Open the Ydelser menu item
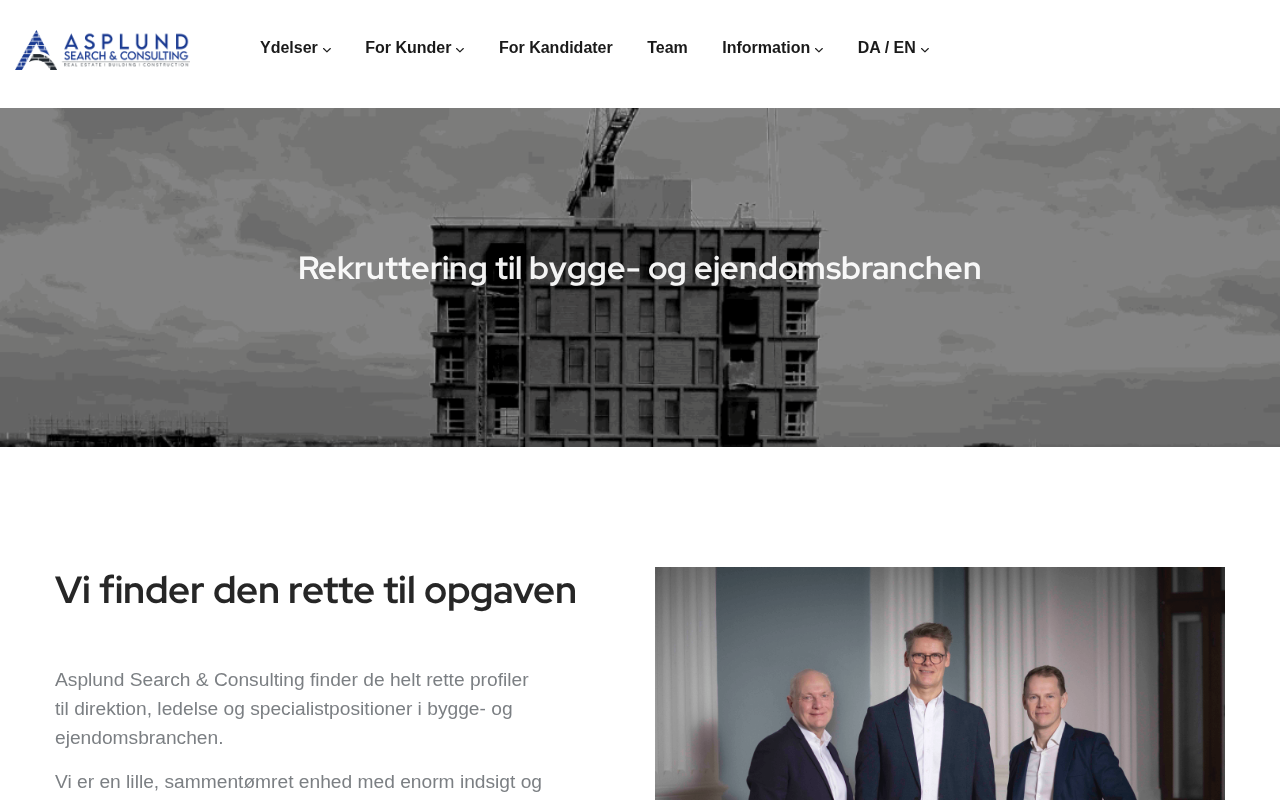This screenshot has width=1280, height=800. (289, 48)
